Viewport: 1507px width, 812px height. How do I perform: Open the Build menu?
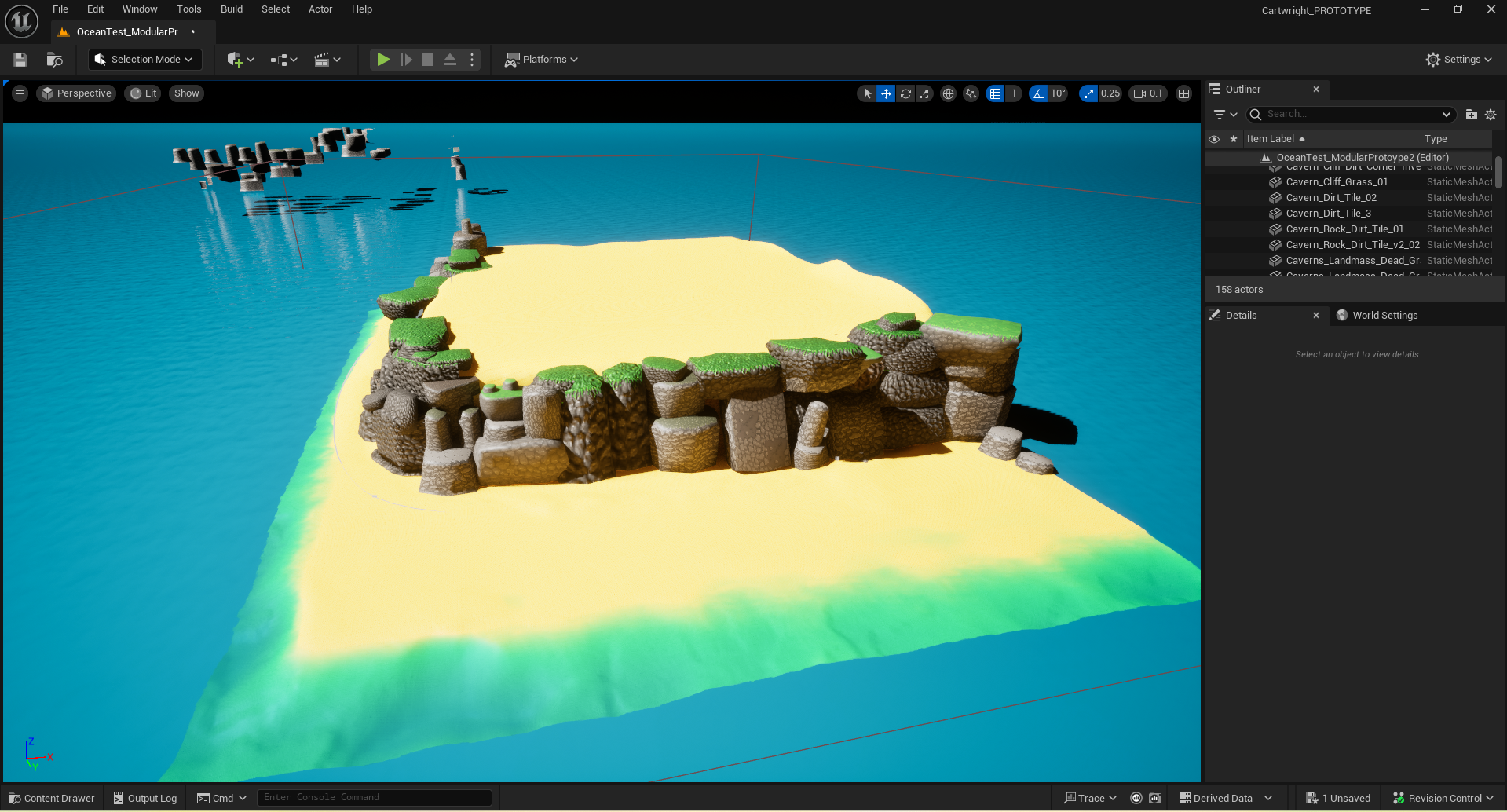232,9
